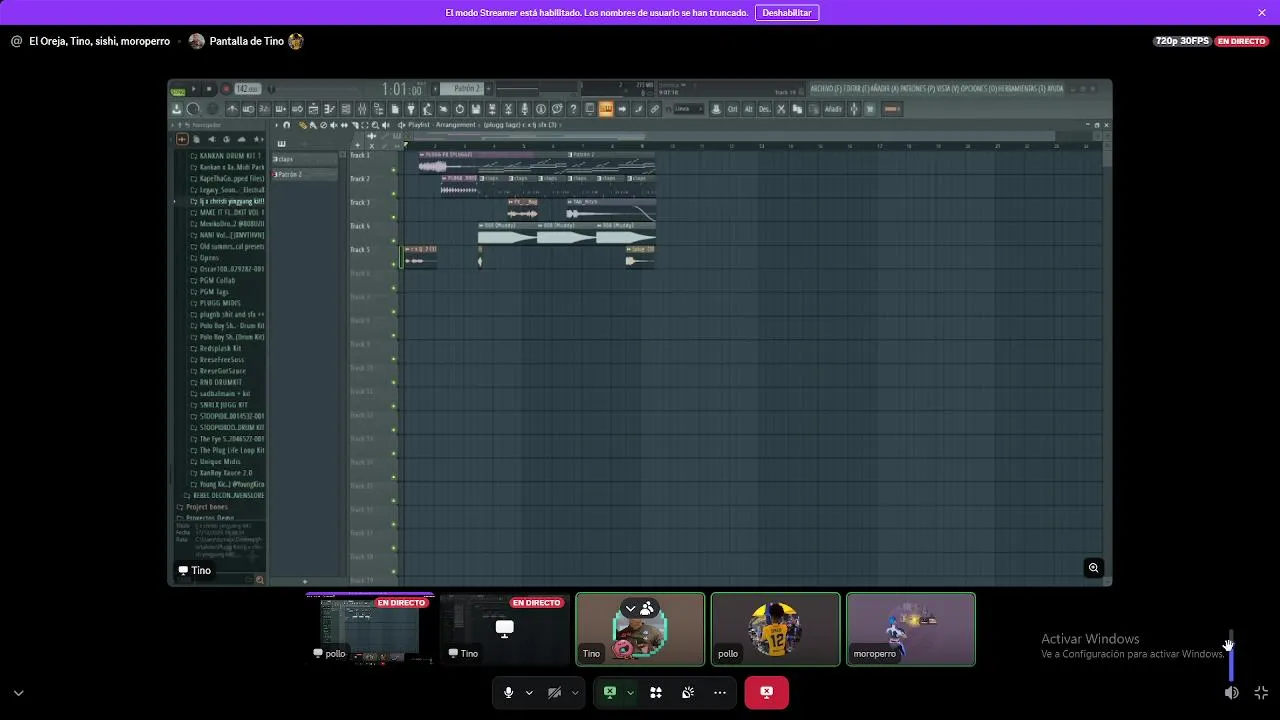Dismiss the Streamer mode banner
This screenshot has height=720, width=1280.
click(1262, 12)
